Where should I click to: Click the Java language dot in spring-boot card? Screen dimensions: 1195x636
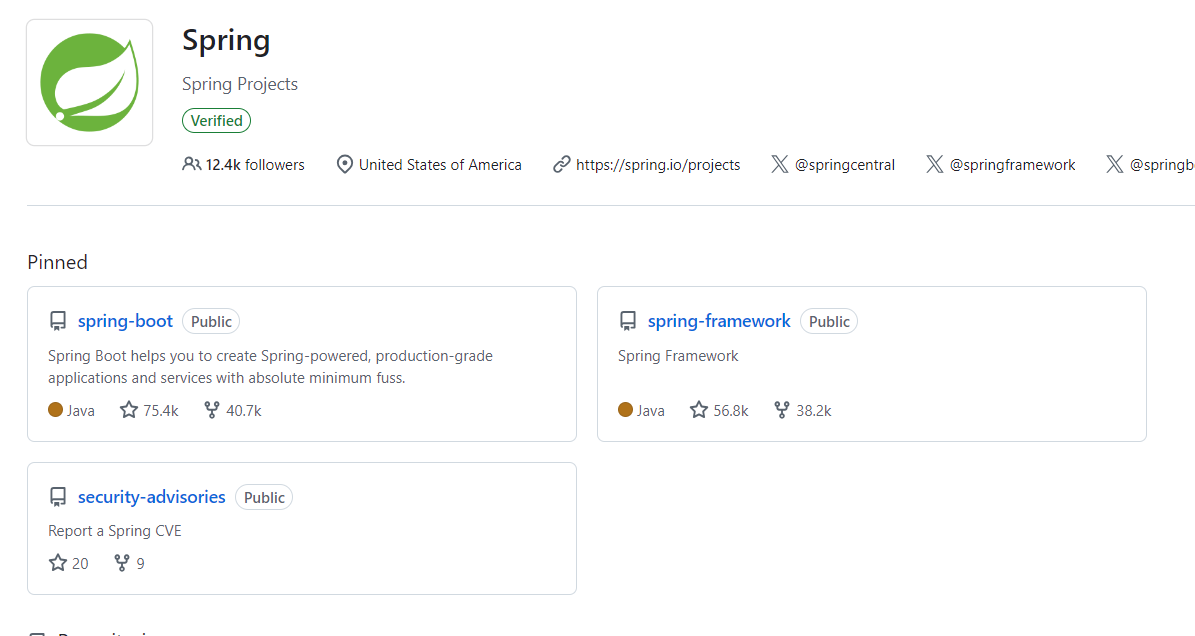pos(55,410)
